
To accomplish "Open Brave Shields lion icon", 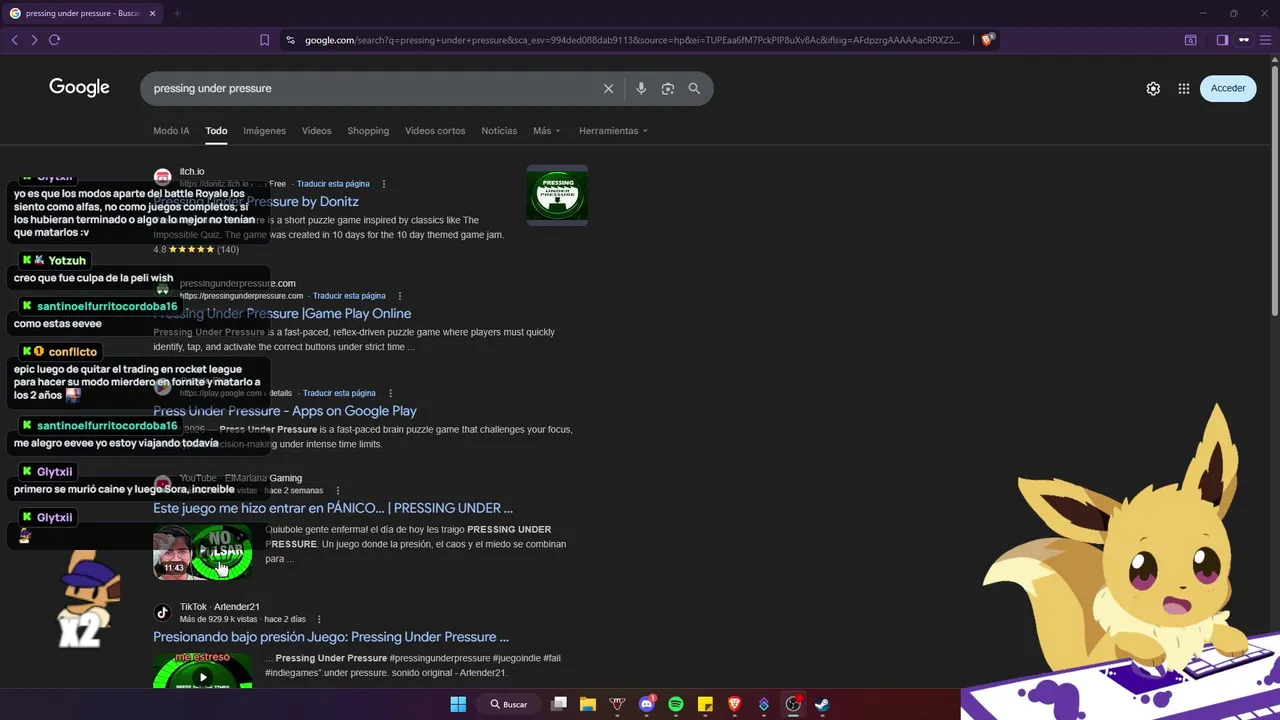I will coord(987,40).
